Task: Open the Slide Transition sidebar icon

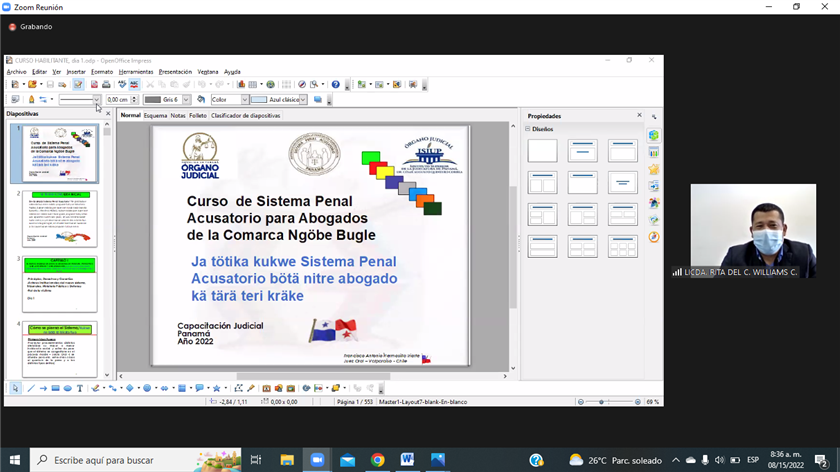Action: click(x=654, y=186)
